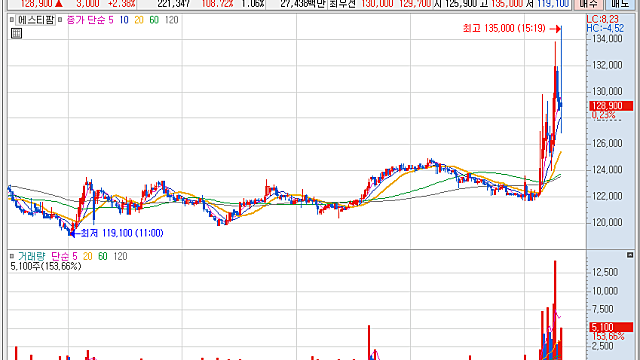
Task: Open 종가 단순 moving average settings
Action: pos(86,20)
